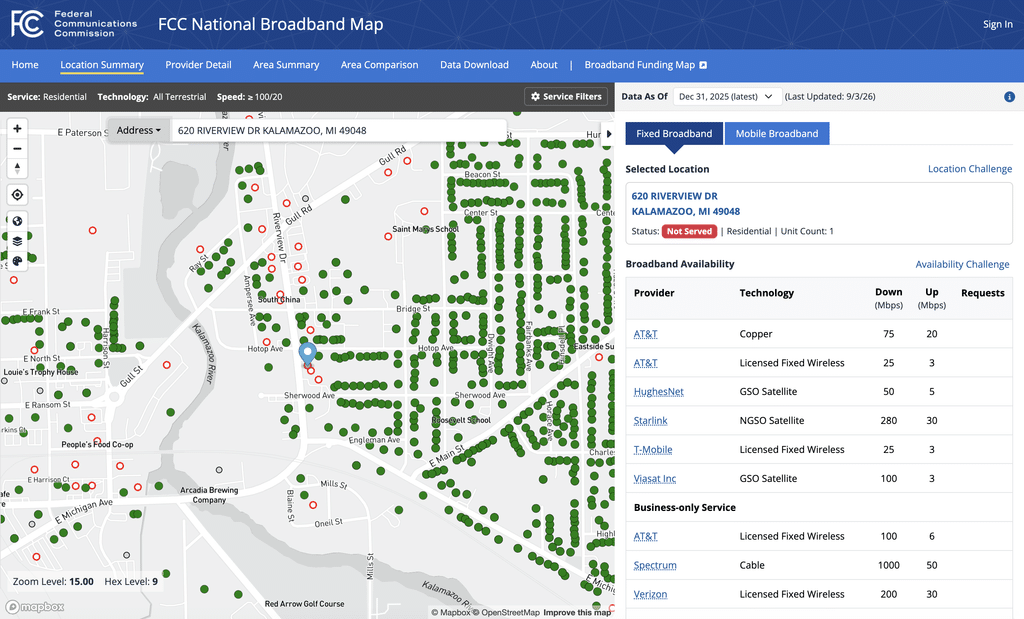Open the info icon beside Last Updated
The width and height of the screenshot is (1024, 619).
(1009, 97)
